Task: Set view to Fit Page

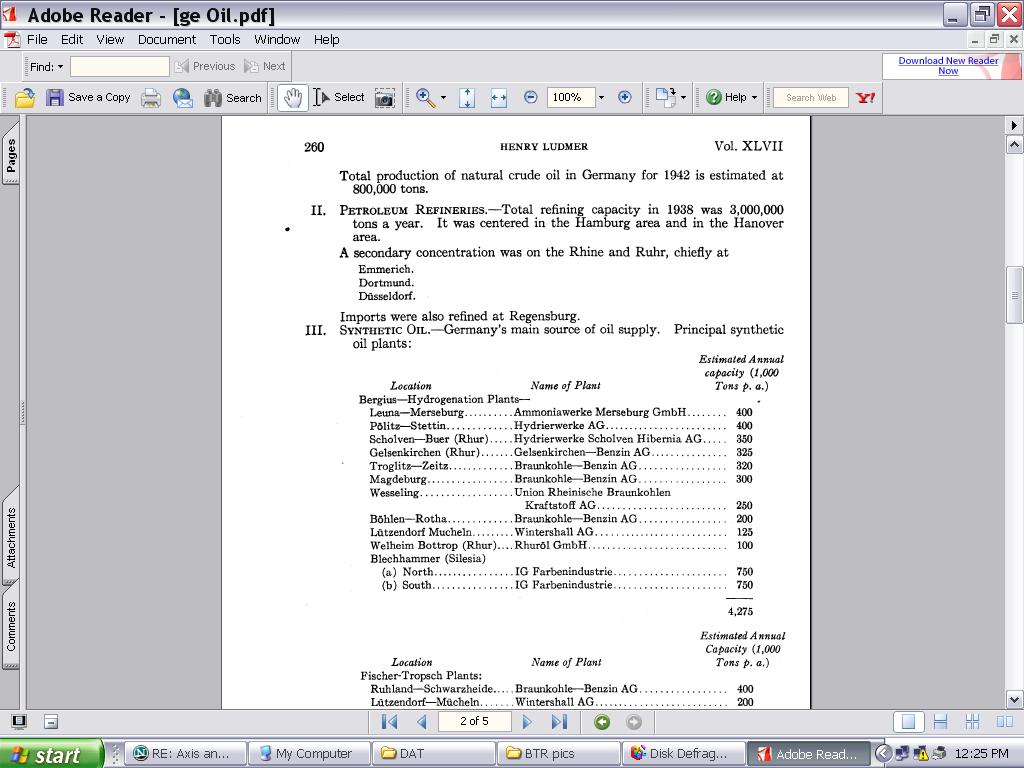Action: 467,98
